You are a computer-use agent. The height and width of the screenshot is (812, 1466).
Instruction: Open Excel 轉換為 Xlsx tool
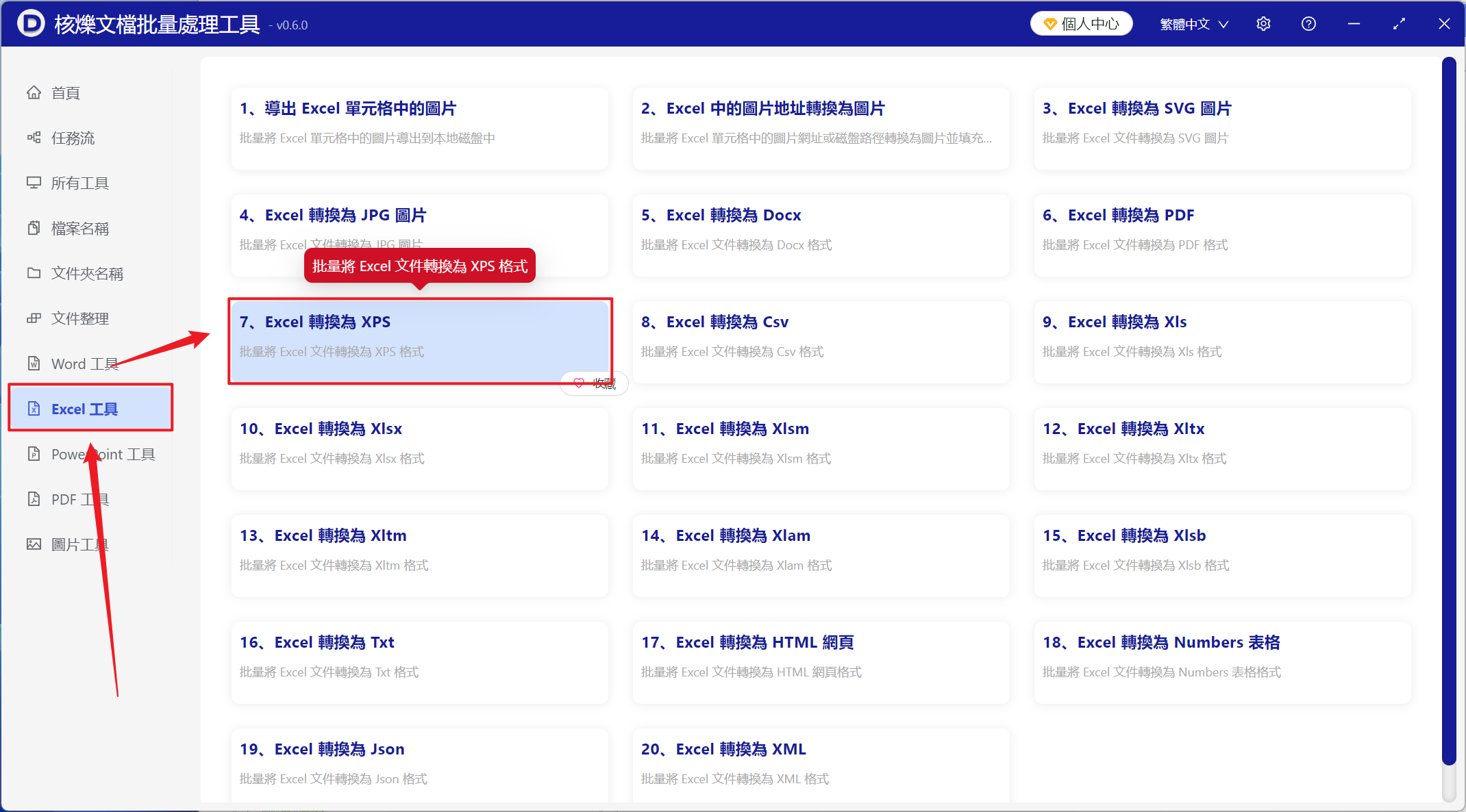(419, 448)
